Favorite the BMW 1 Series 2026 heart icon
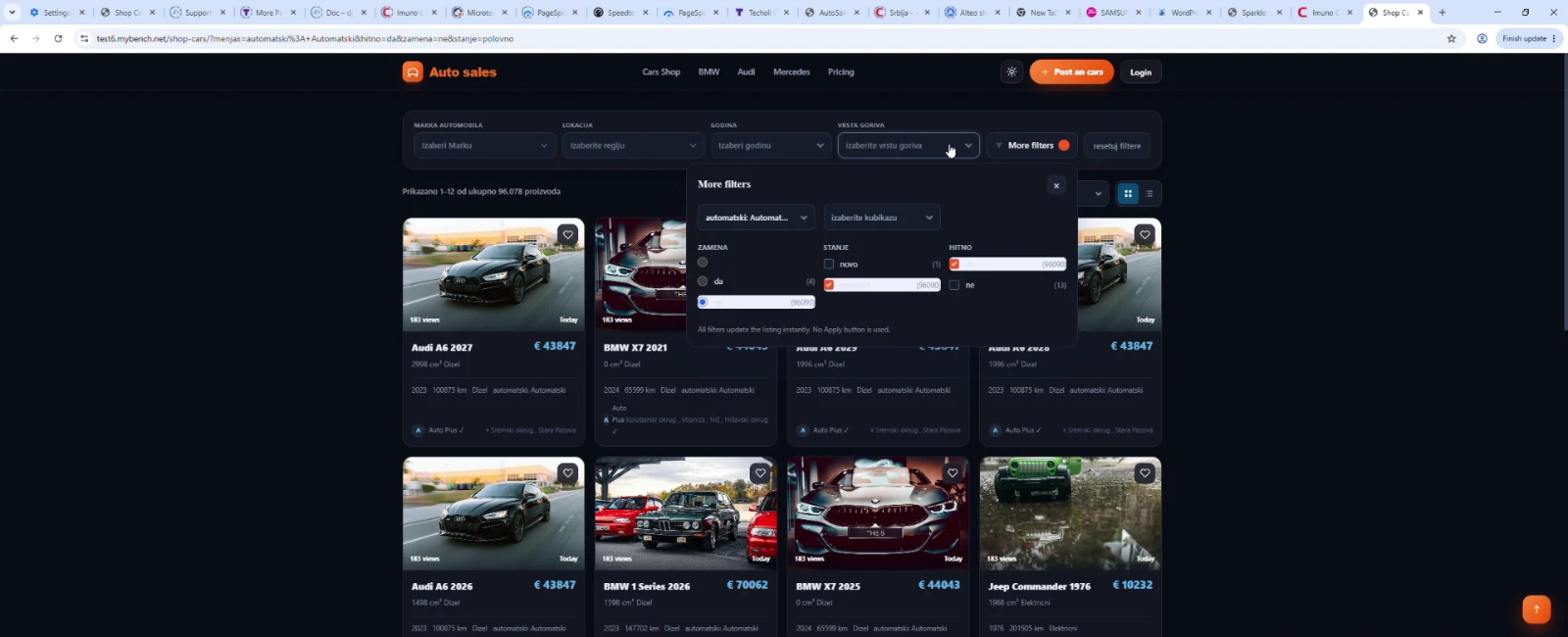Image resolution: width=1568 pixels, height=637 pixels. pos(759,473)
